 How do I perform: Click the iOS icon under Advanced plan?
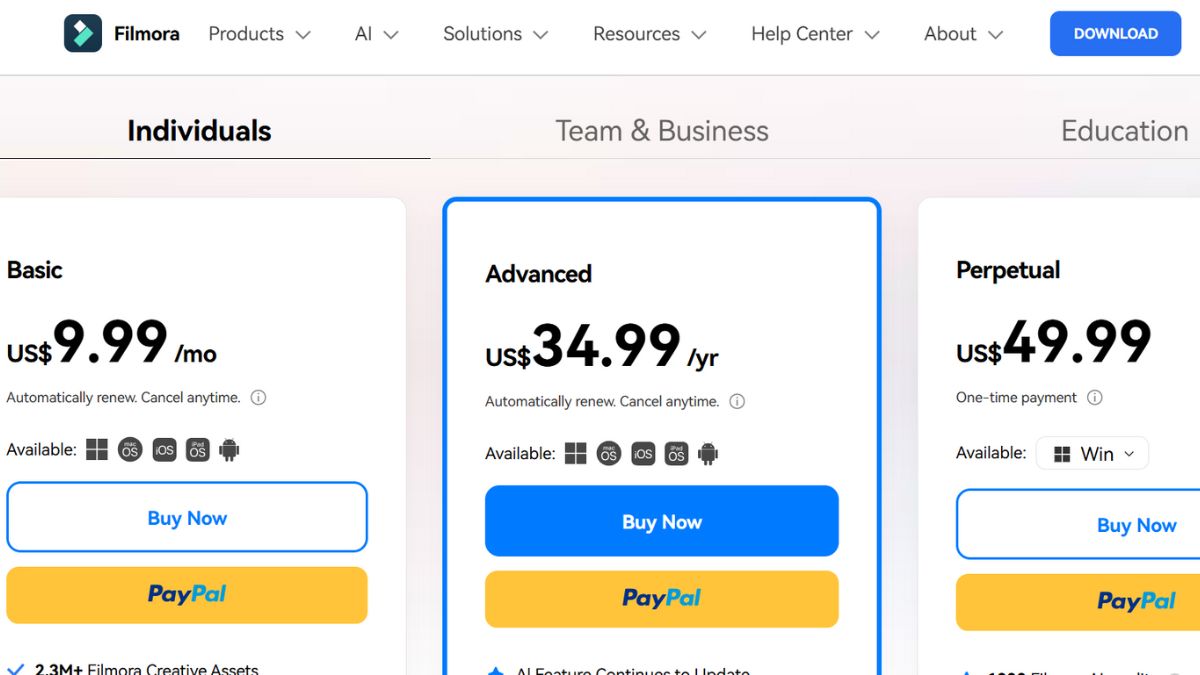click(x=643, y=454)
